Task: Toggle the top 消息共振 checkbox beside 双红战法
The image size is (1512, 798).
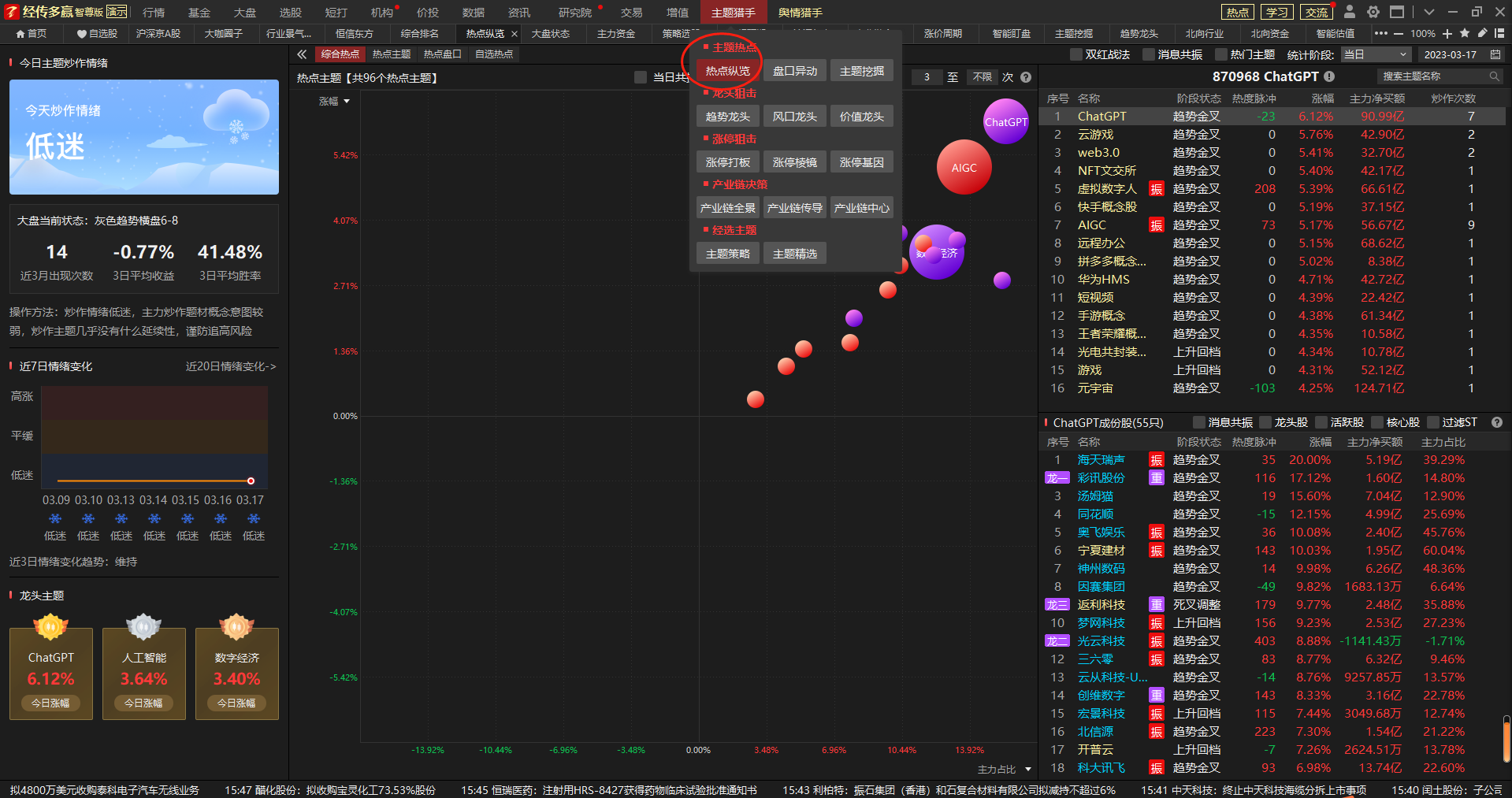Action: [x=1148, y=54]
